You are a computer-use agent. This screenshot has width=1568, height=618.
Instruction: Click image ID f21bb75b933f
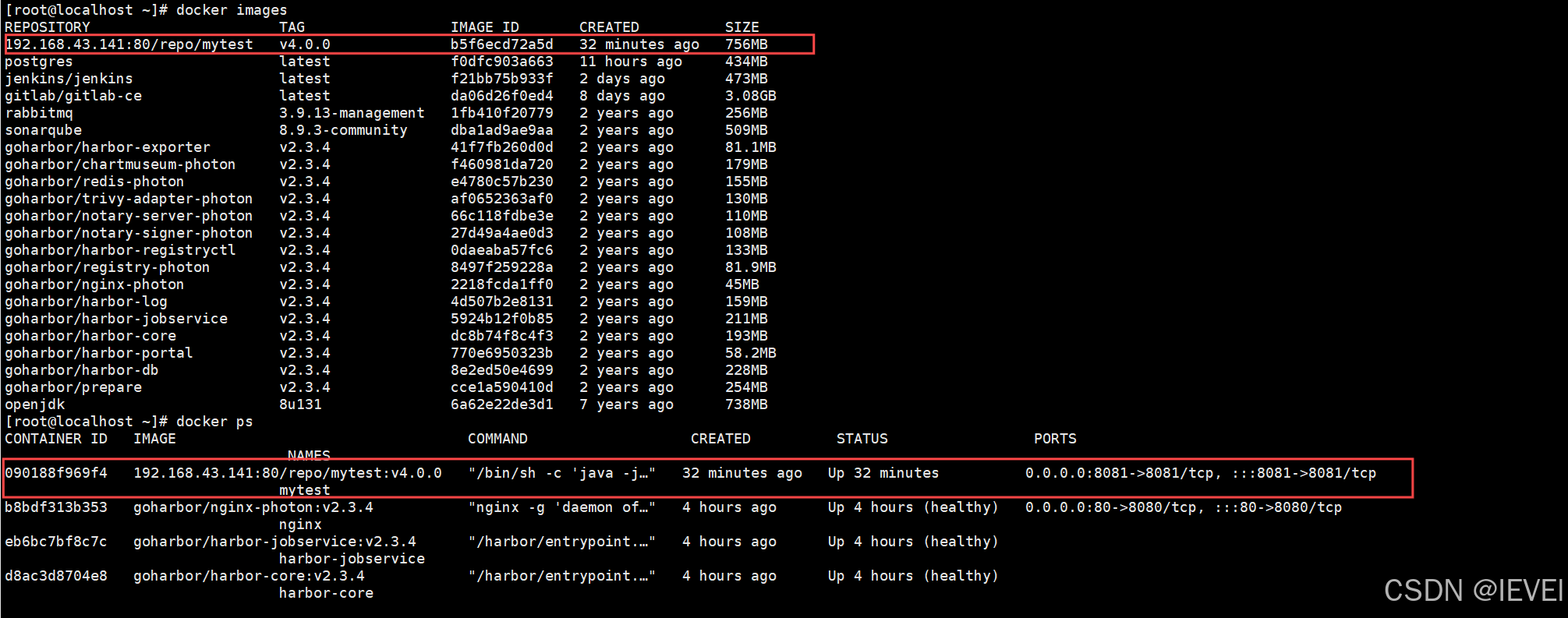pos(502,79)
